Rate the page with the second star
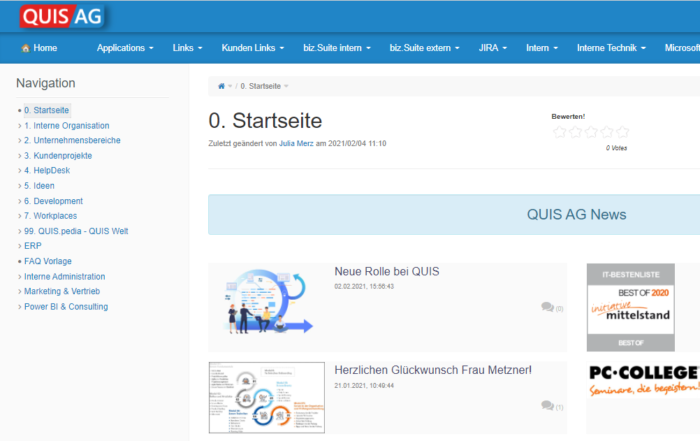The image size is (700, 441). coord(575,132)
